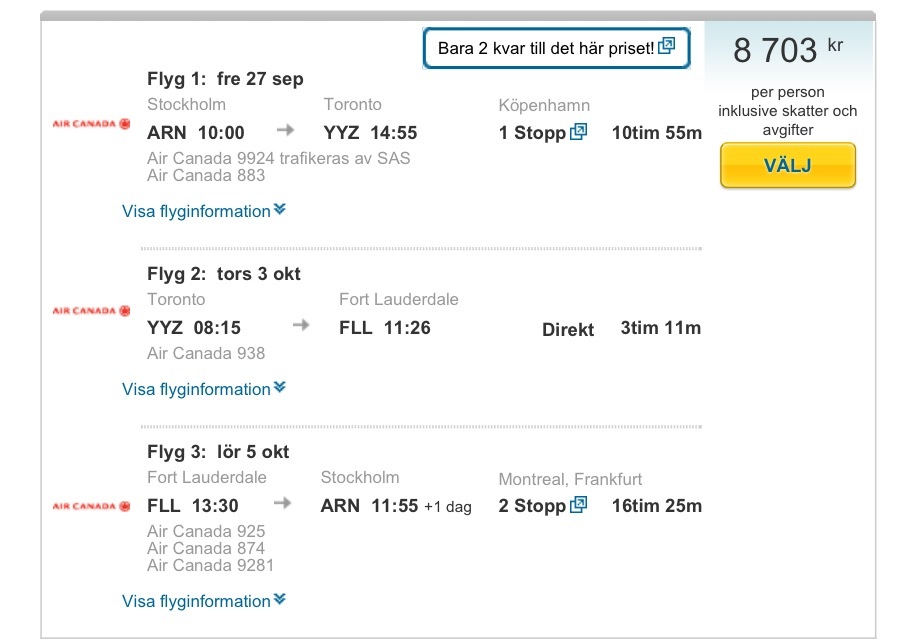Click the 2 Stopp link
Screen dimensions: 923x641
point(532,506)
